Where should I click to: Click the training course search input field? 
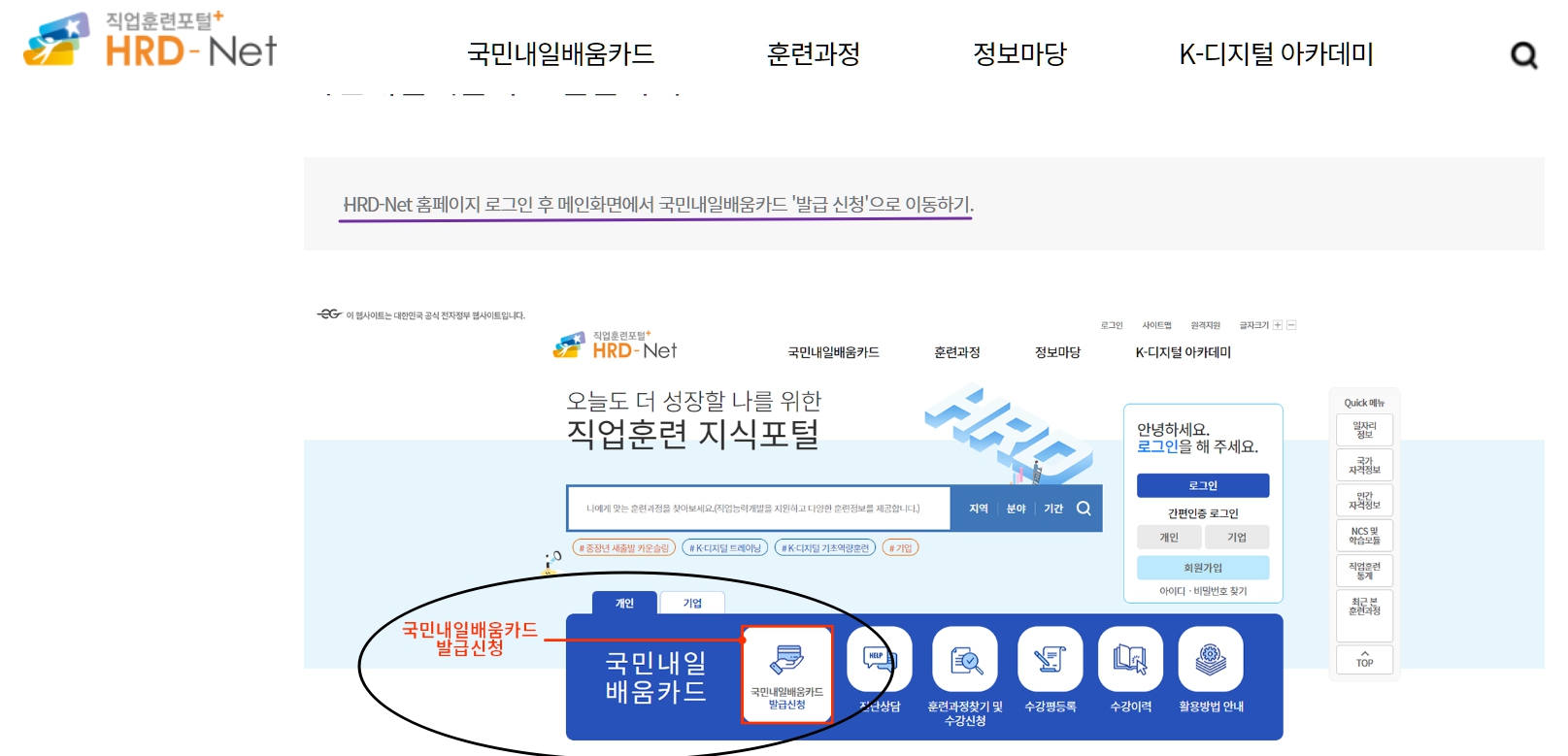point(758,508)
